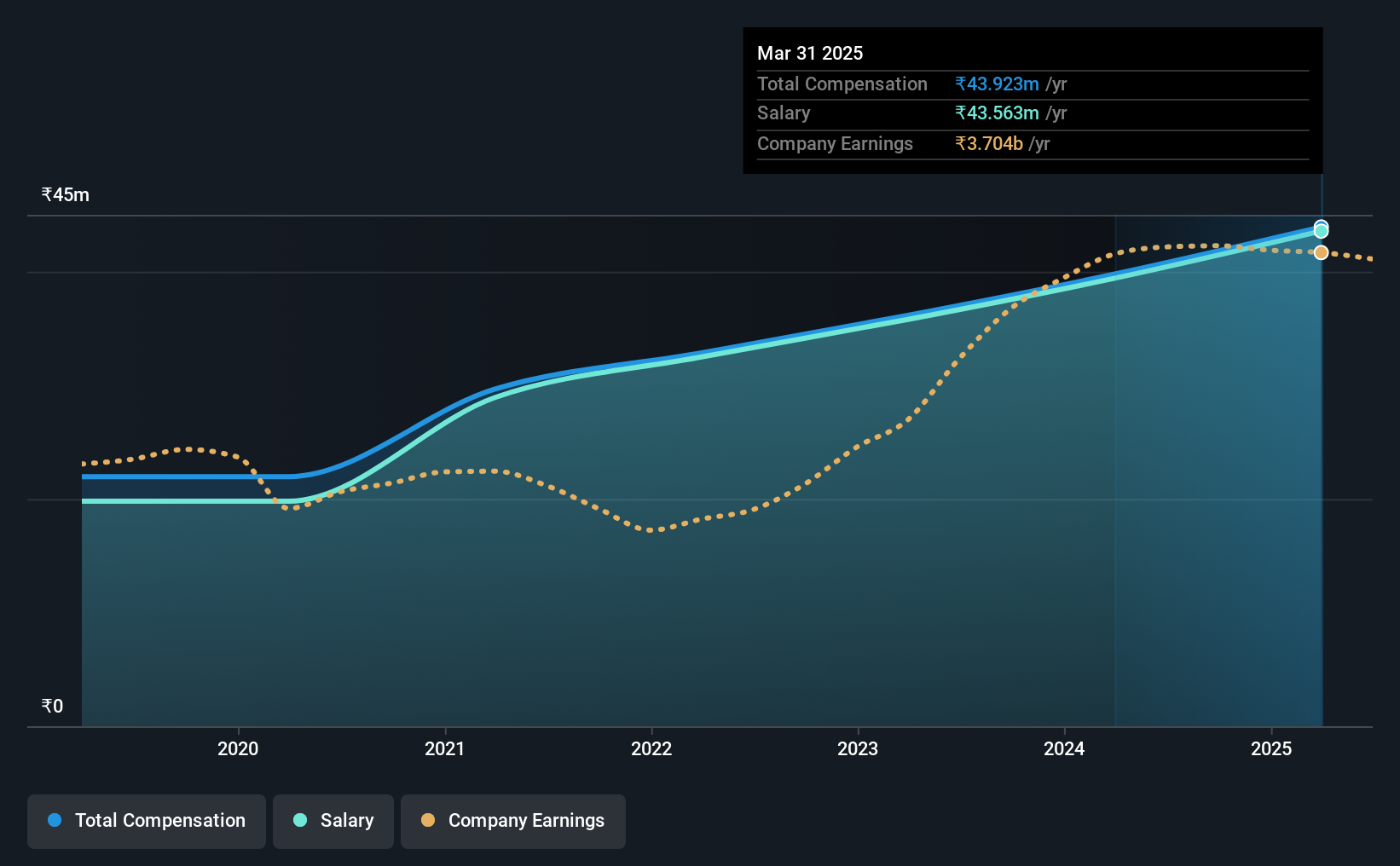The width and height of the screenshot is (1400, 866).
Task: Click the Total Compensation tooltip row label
Action: [842, 84]
